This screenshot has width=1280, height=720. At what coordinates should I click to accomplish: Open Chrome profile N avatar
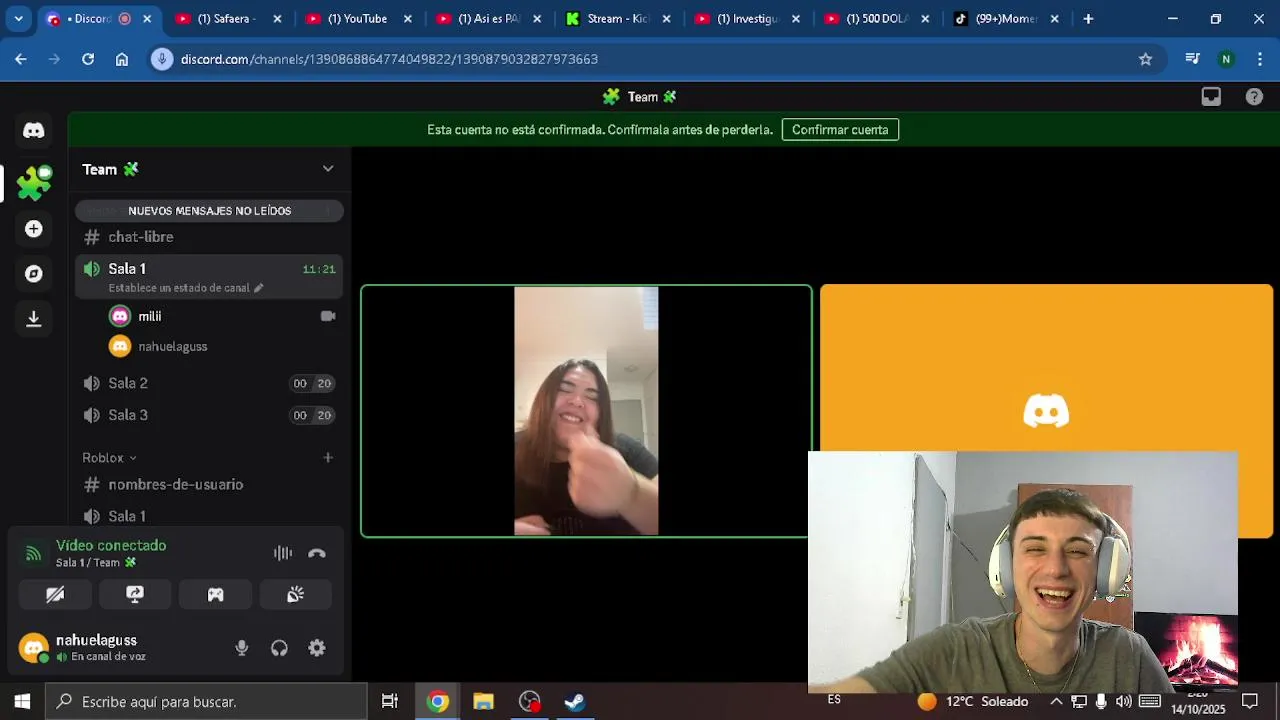1226,59
